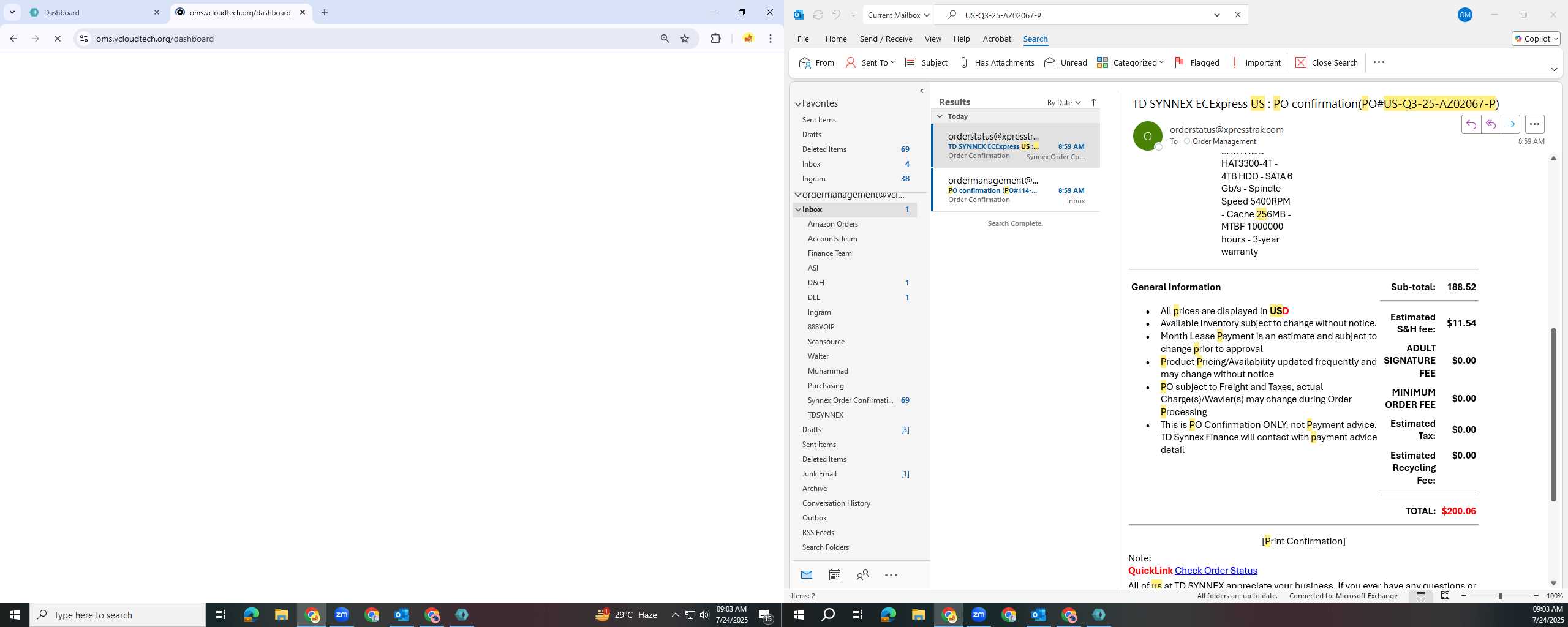Open the Help ribbon tab

coord(962,39)
